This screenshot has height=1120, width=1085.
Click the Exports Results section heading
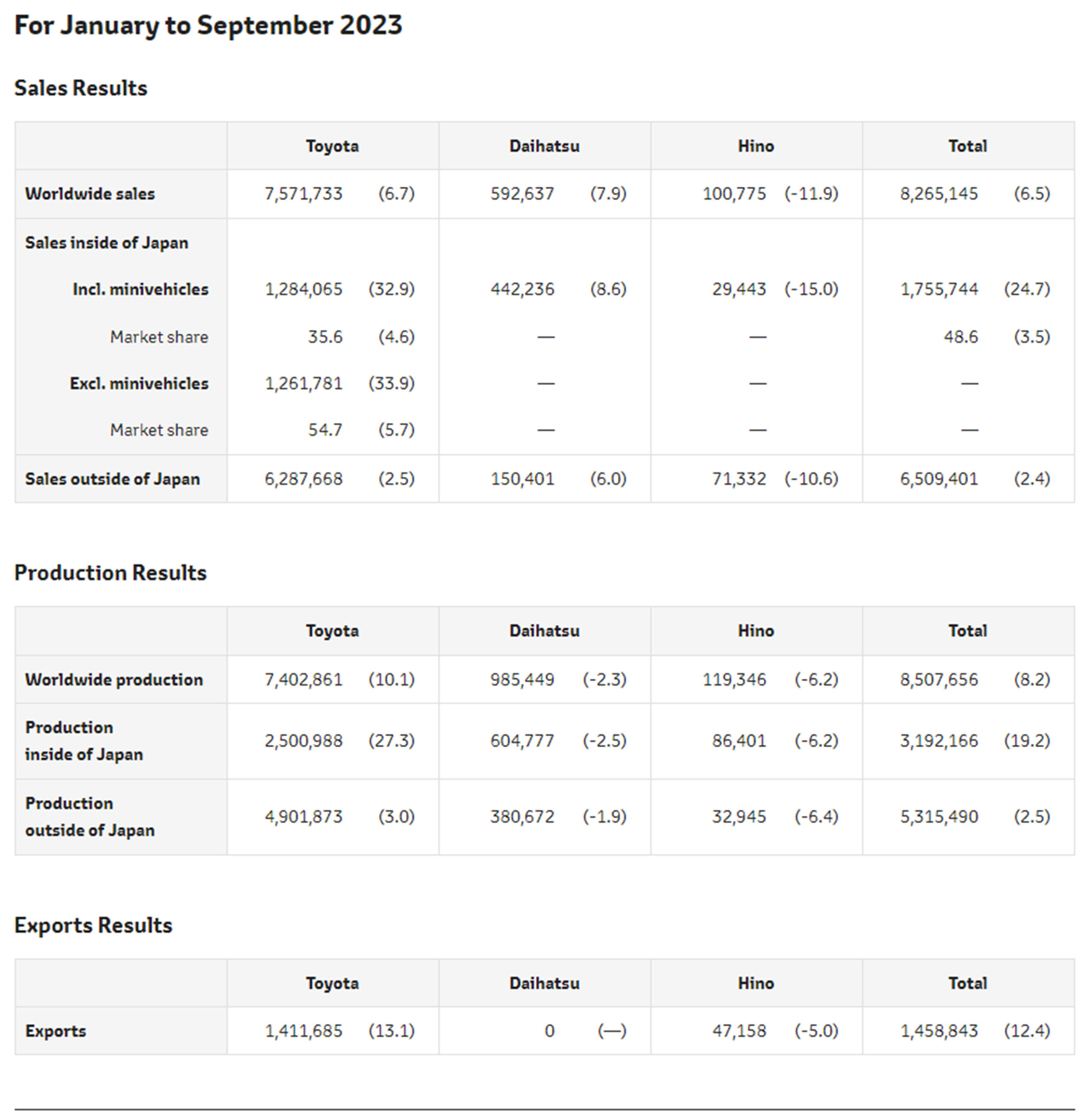[x=93, y=925]
